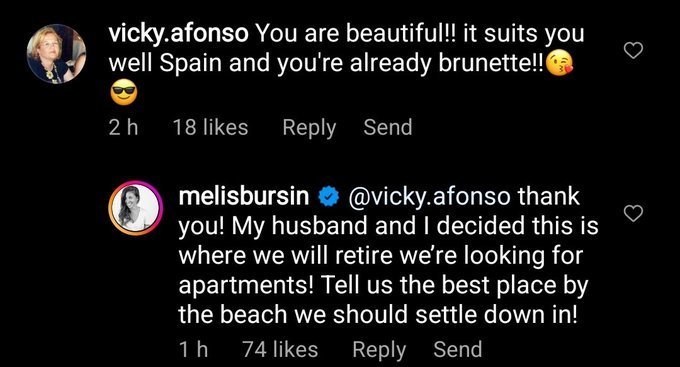Like melisbursin's reply with heart icon

pos(633,213)
